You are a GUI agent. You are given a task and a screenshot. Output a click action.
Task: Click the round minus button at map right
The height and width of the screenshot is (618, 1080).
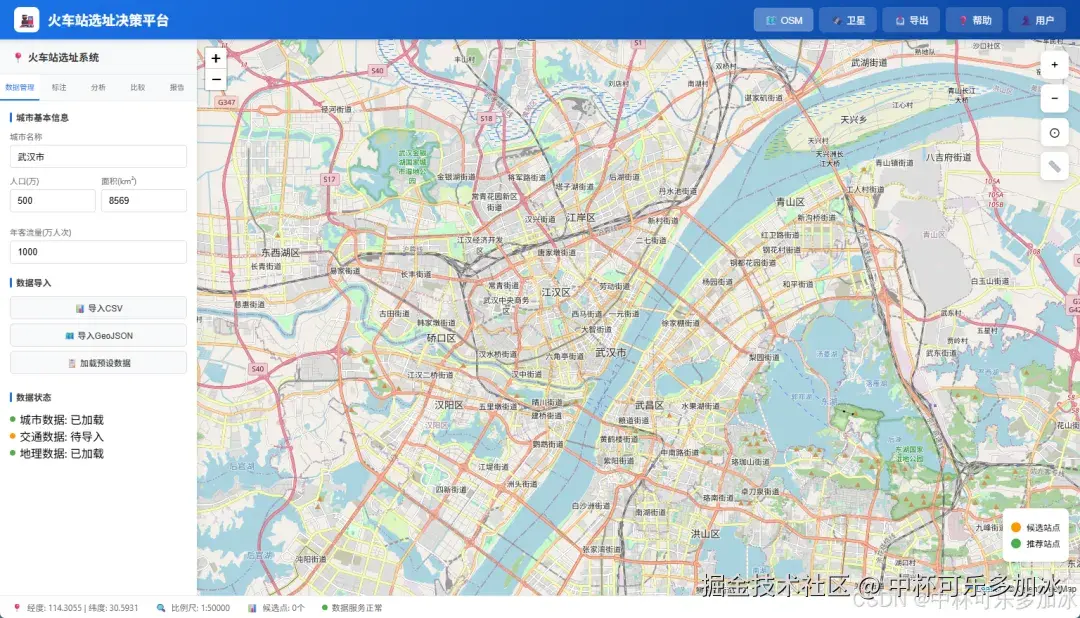coord(1054,99)
